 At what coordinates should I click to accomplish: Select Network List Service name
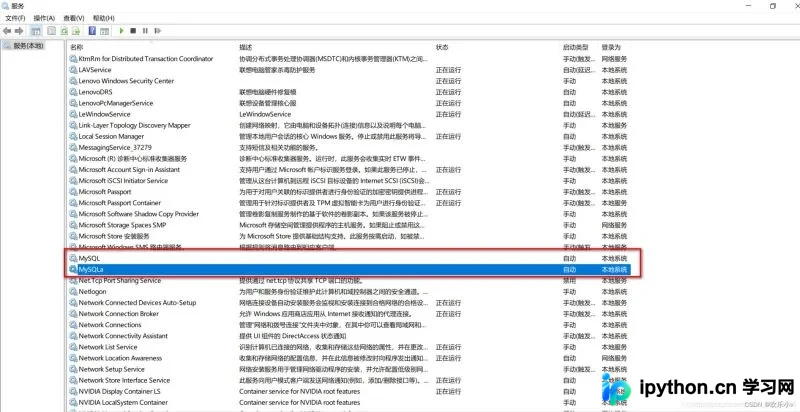pyautogui.click(x=108, y=347)
